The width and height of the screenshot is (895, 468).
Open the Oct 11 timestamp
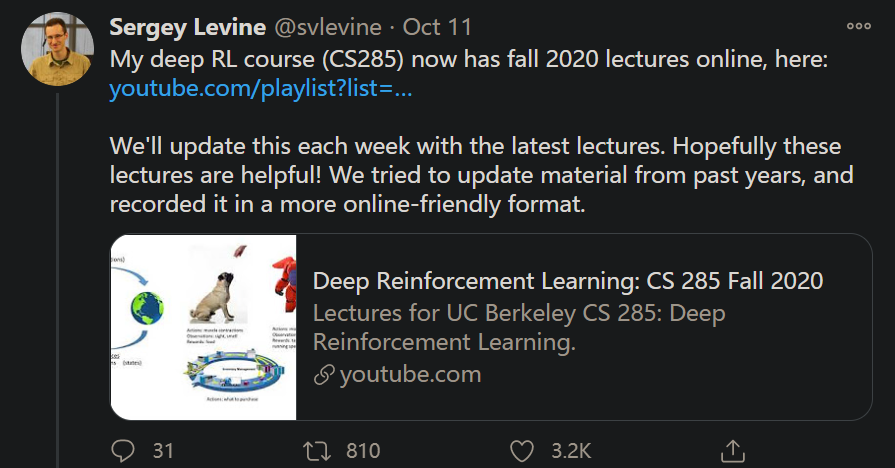(440, 25)
